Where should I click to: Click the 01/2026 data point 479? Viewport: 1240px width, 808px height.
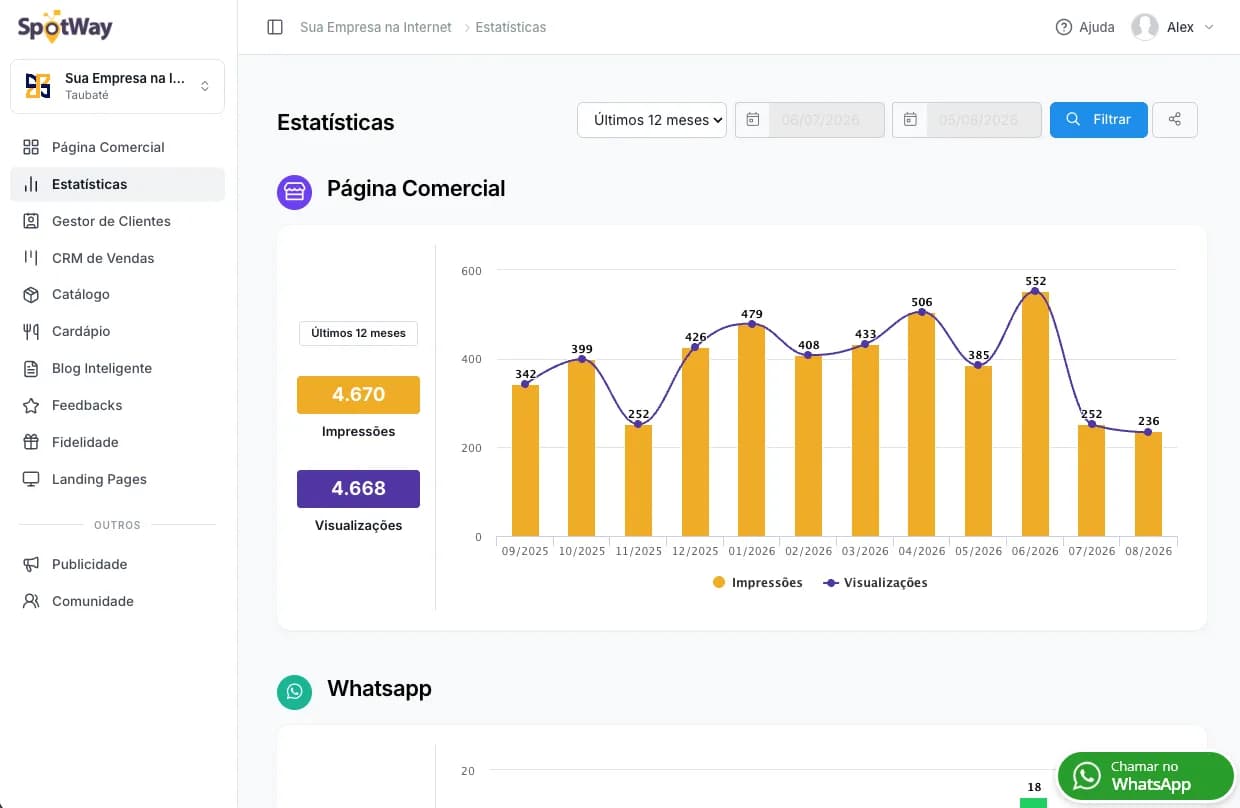[752, 324]
